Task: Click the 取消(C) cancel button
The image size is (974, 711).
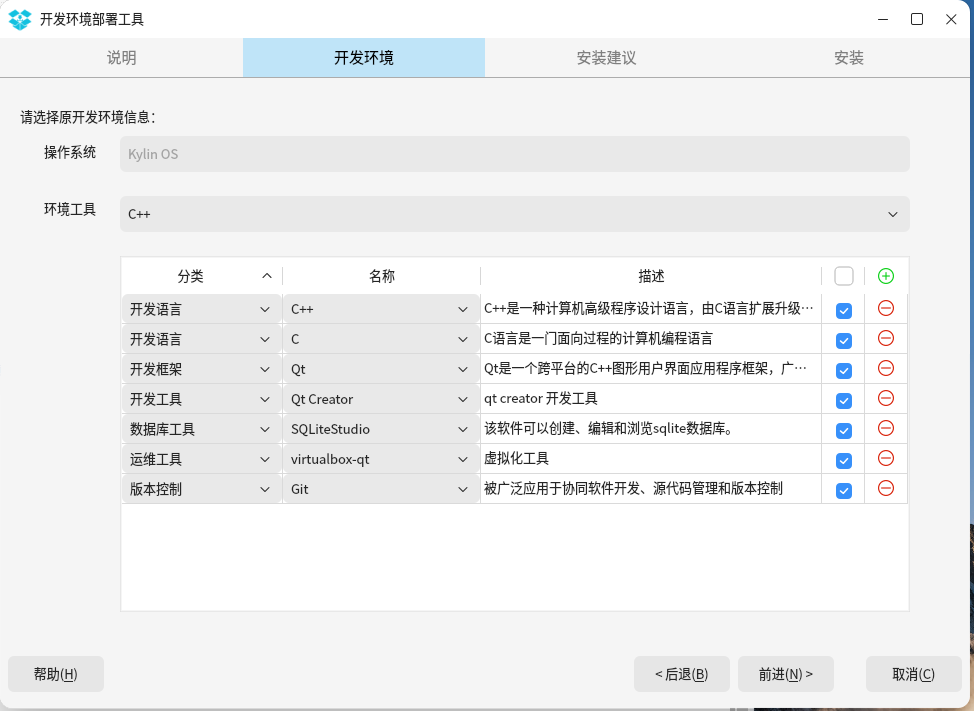Action: tap(914, 674)
